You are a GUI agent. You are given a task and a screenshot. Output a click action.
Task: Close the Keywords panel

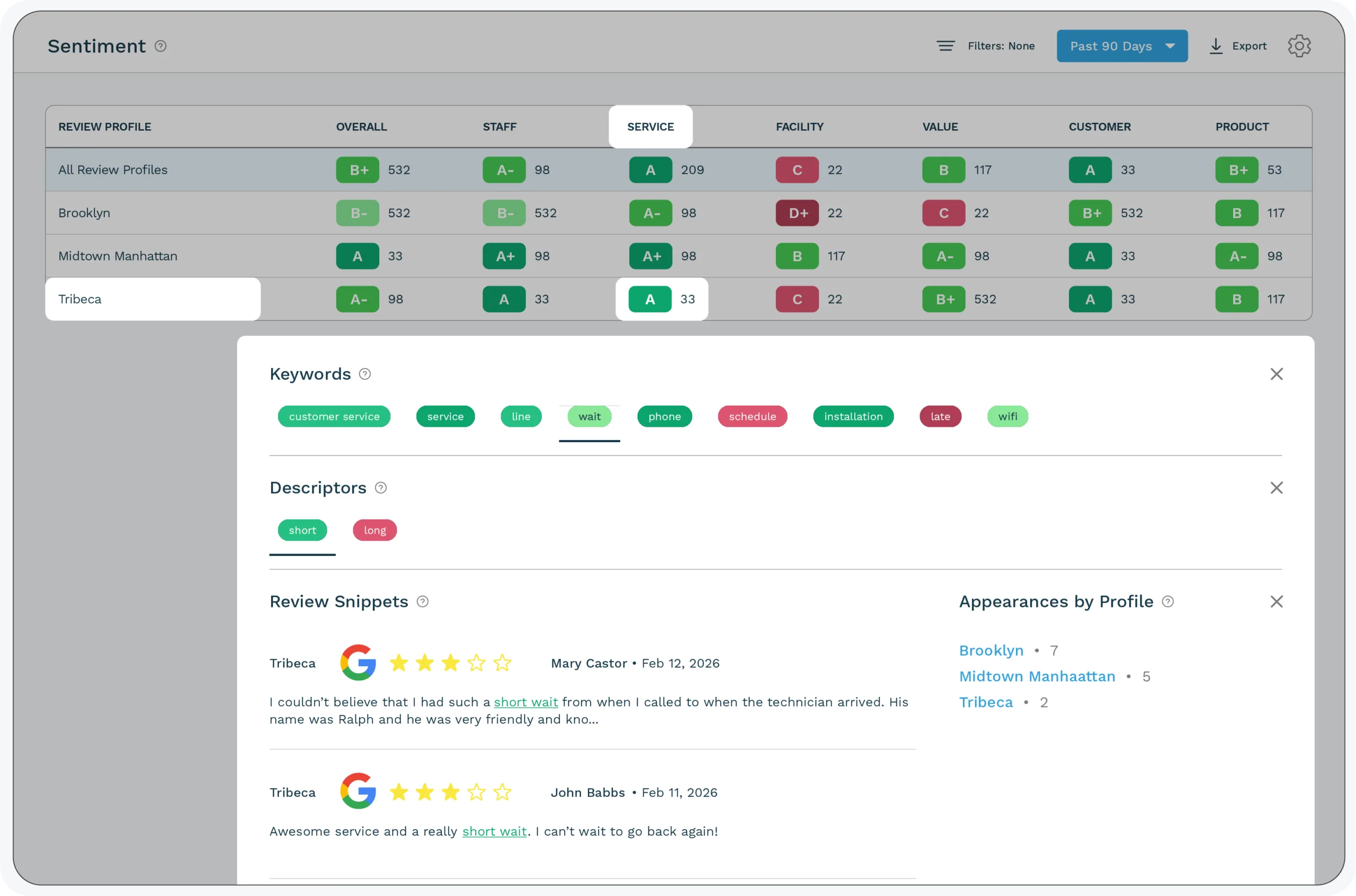point(1277,374)
